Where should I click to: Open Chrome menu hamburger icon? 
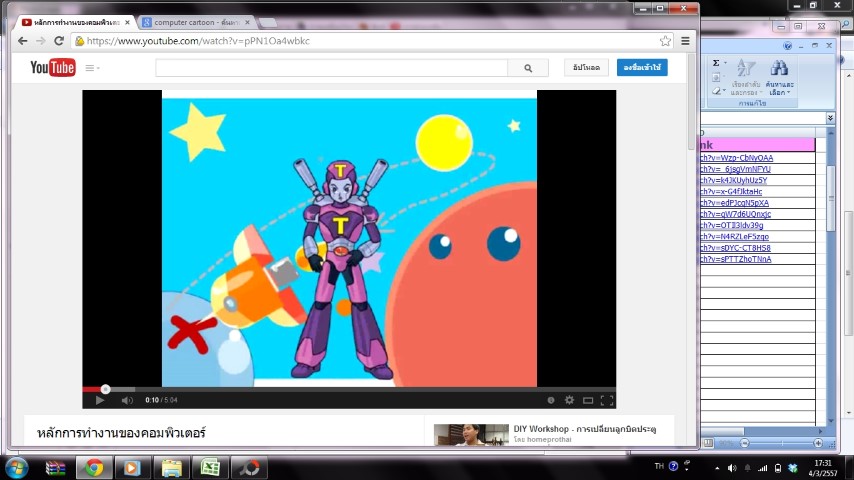(x=685, y=41)
